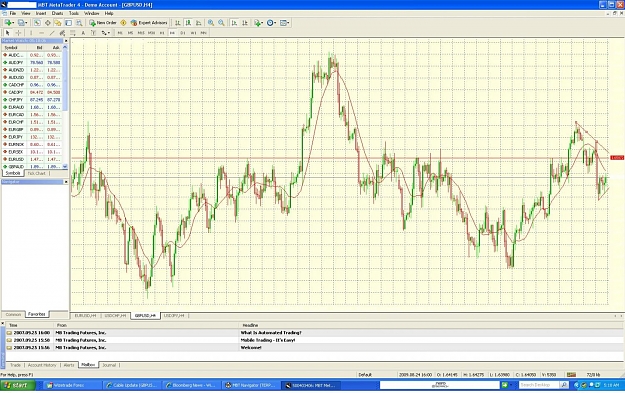Select AUDJPY row in Market Watch
The width and height of the screenshot is (625, 393).
click(x=32, y=63)
